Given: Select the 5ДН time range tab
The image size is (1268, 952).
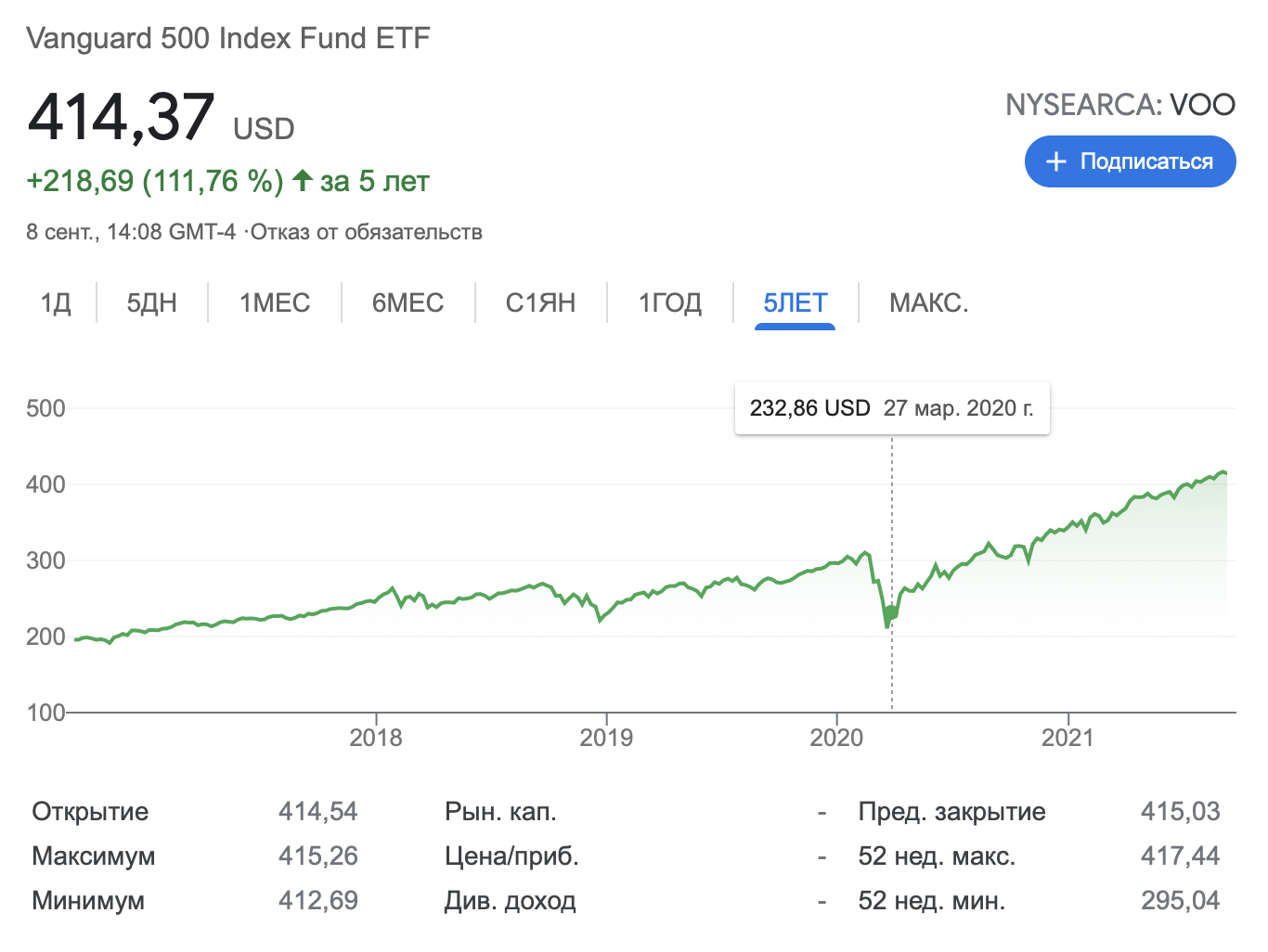Looking at the screenshot, I should [152, 302].
